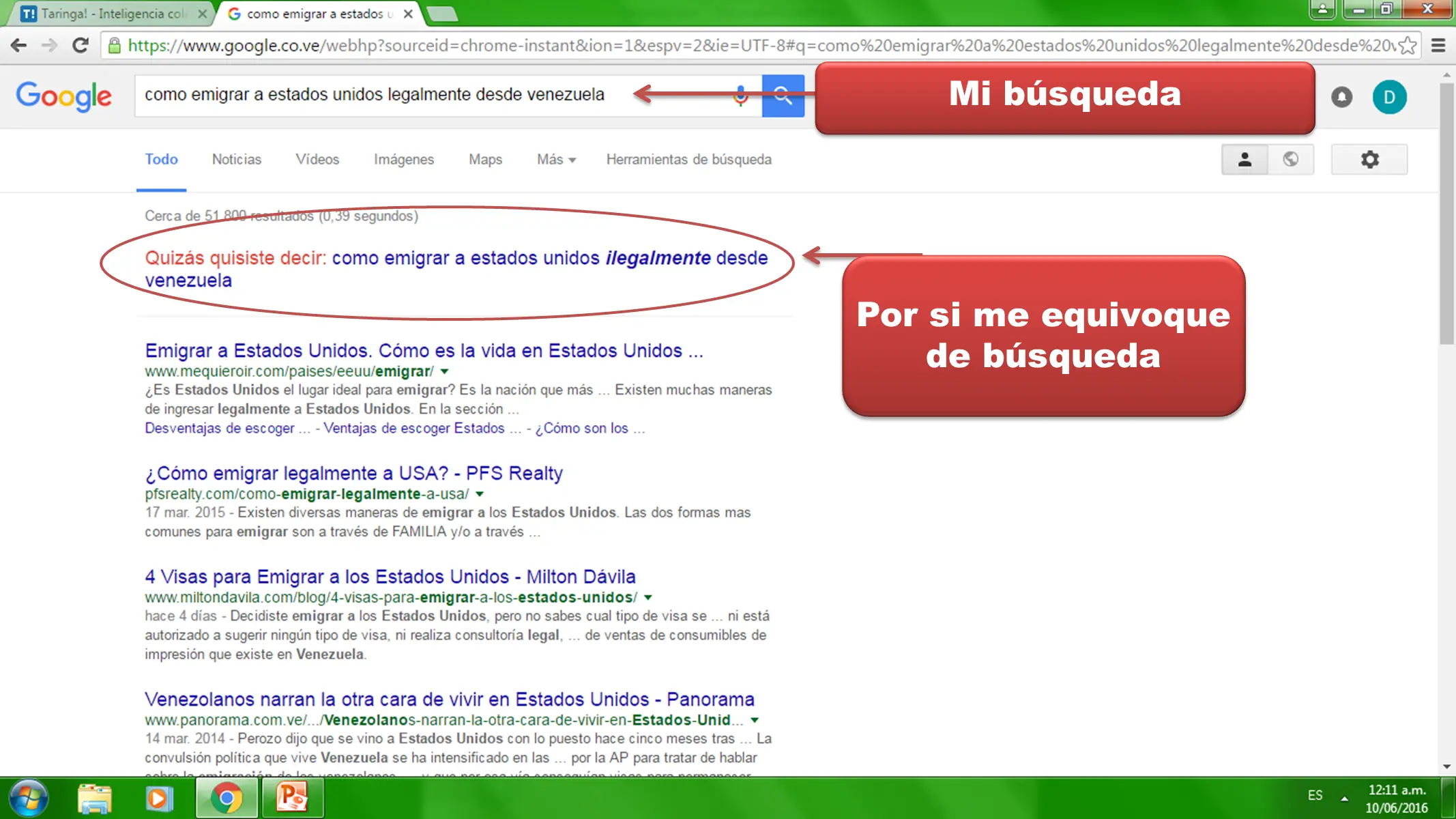
Task: Open 'Ventajas de escoger Estados' sitelink
Action: (422, 428)
